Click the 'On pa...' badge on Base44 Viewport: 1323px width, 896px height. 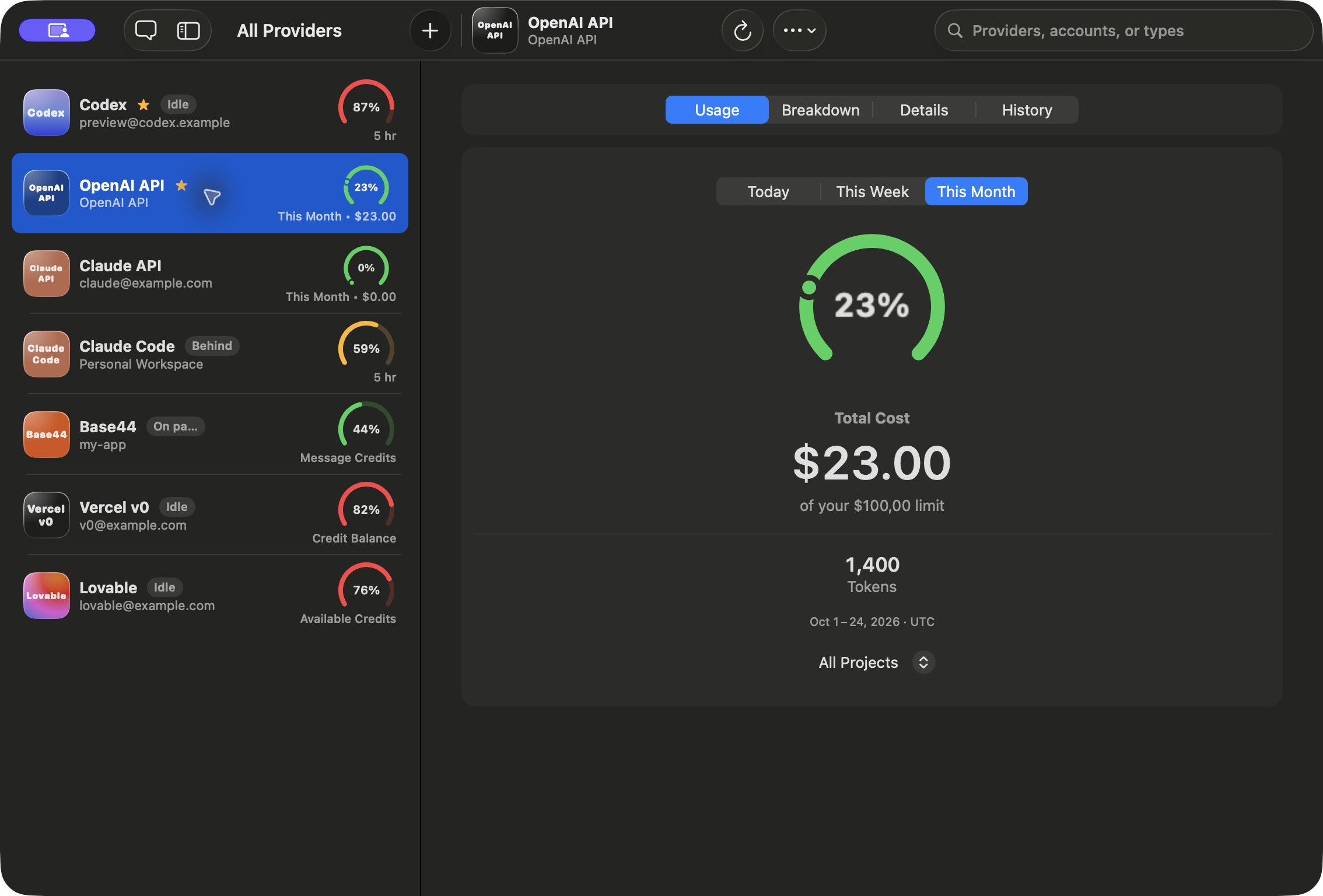pyautogui.click(x=176, y=426)
